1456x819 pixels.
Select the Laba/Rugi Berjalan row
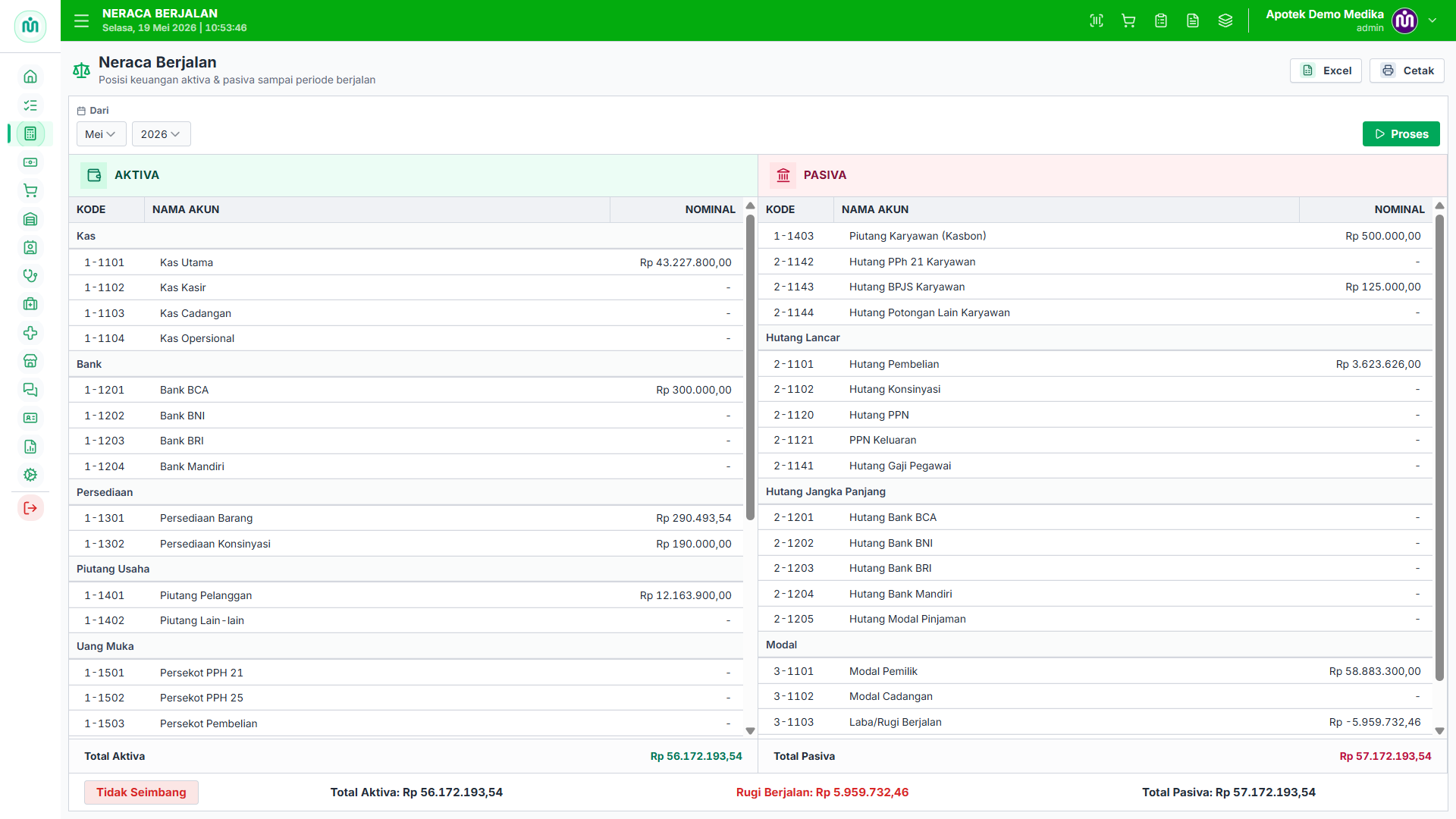point(1095,722)
